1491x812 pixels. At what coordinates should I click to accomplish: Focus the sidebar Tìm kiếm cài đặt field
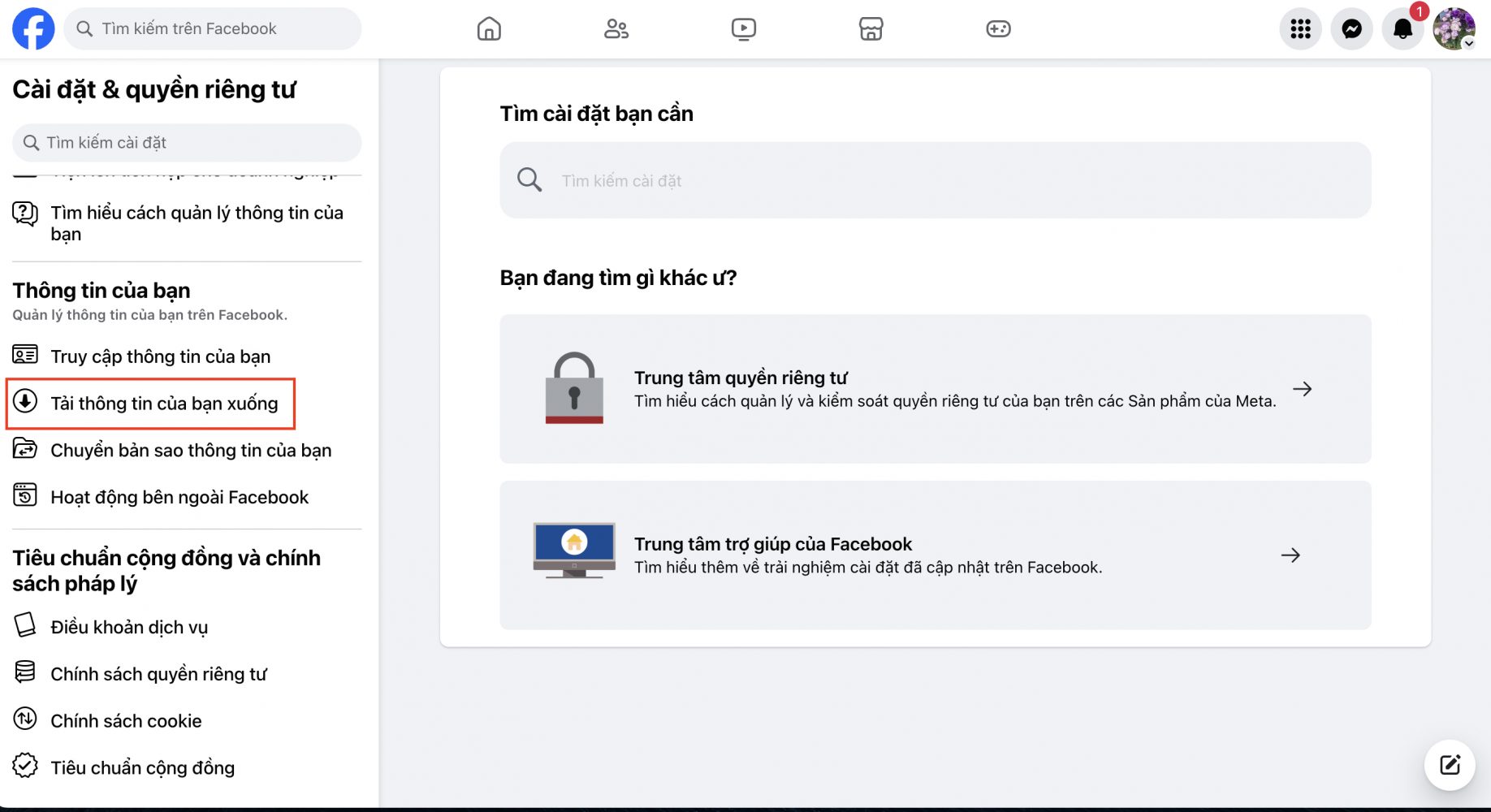click(x=187, y=143)
